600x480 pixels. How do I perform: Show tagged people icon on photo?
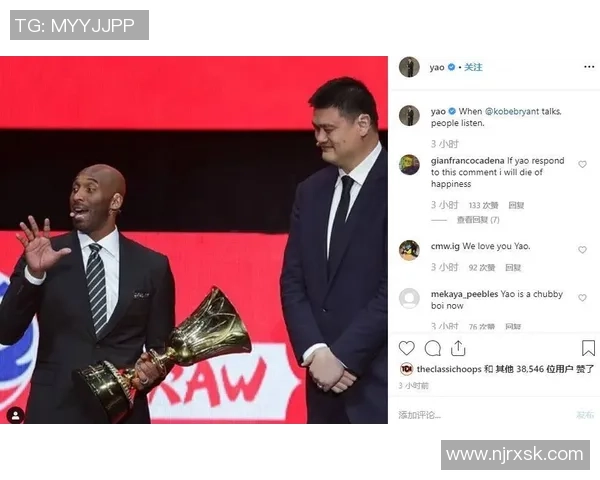click(x=15, y=416)
